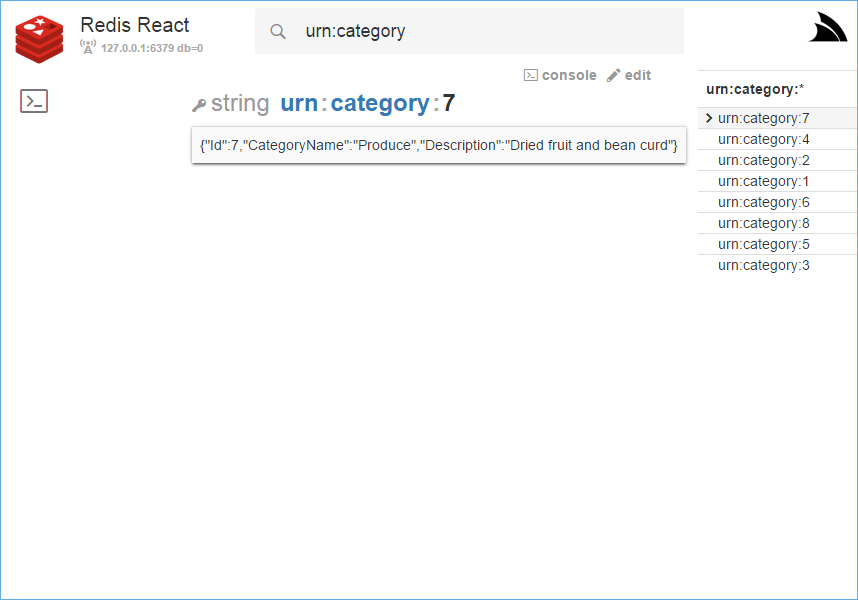
Task: Select urn:category:6 entry
Action: [x=764, y=202]
